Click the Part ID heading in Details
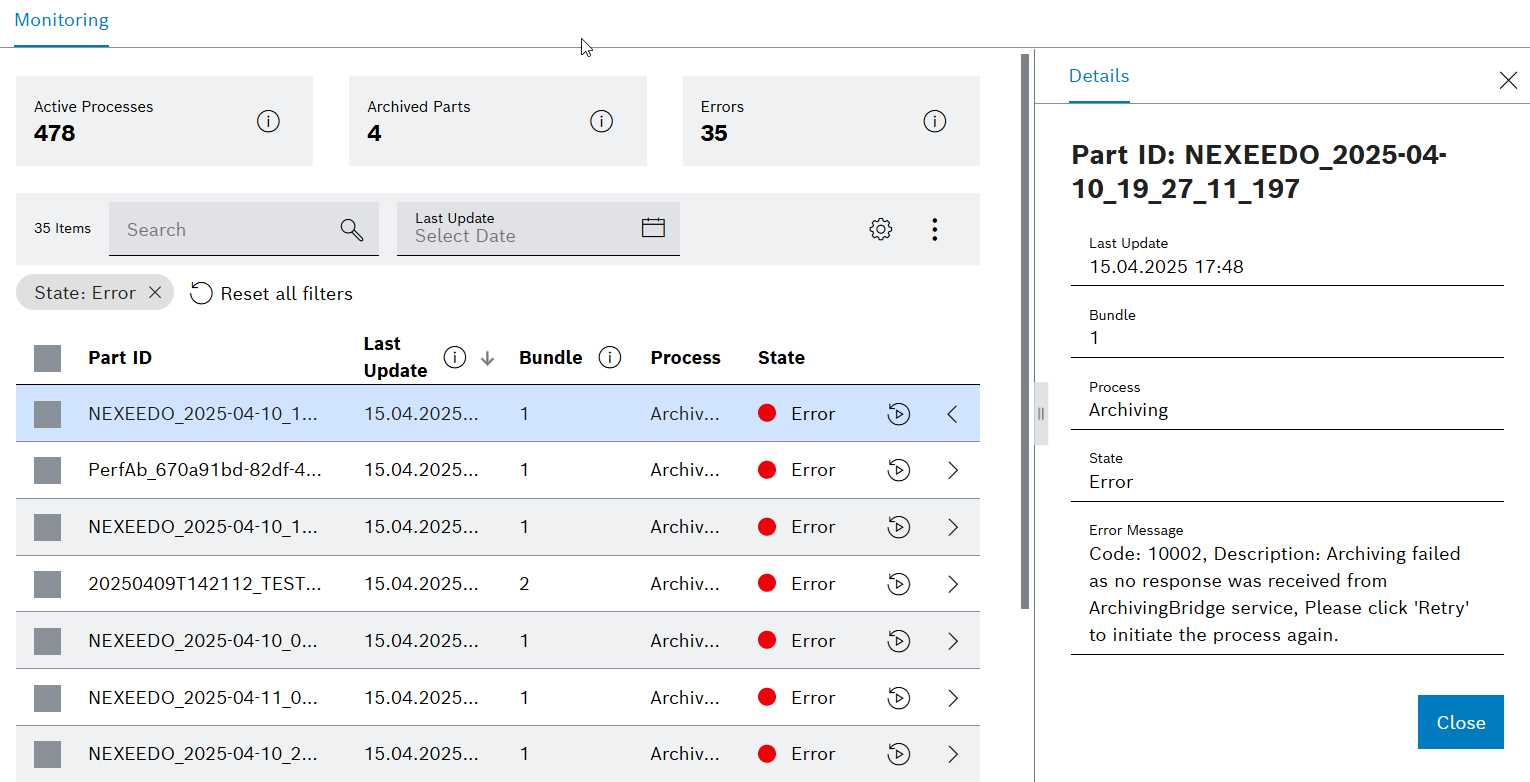 tap(1259, 171)
